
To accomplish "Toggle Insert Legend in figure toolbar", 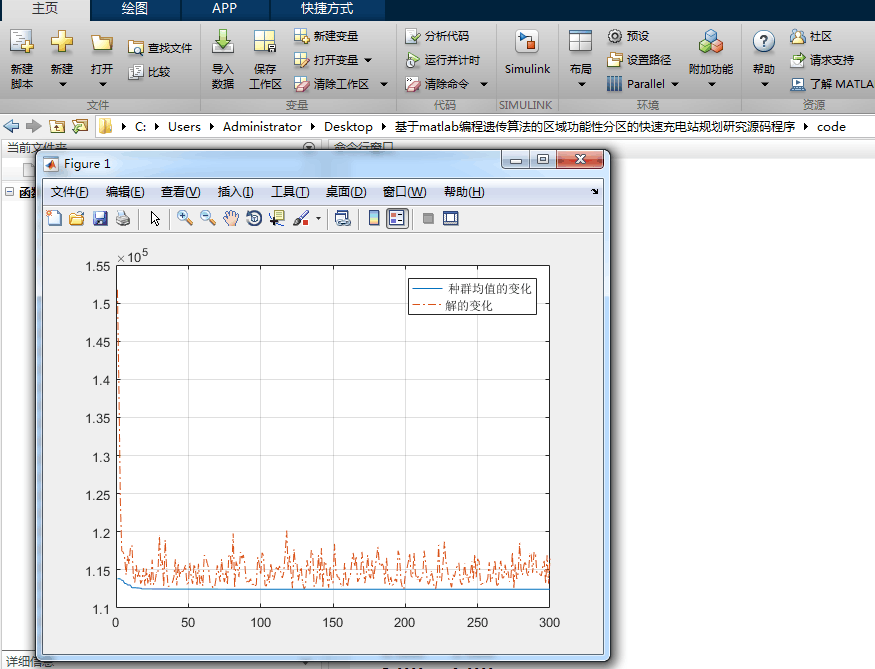I will (397, 218).
